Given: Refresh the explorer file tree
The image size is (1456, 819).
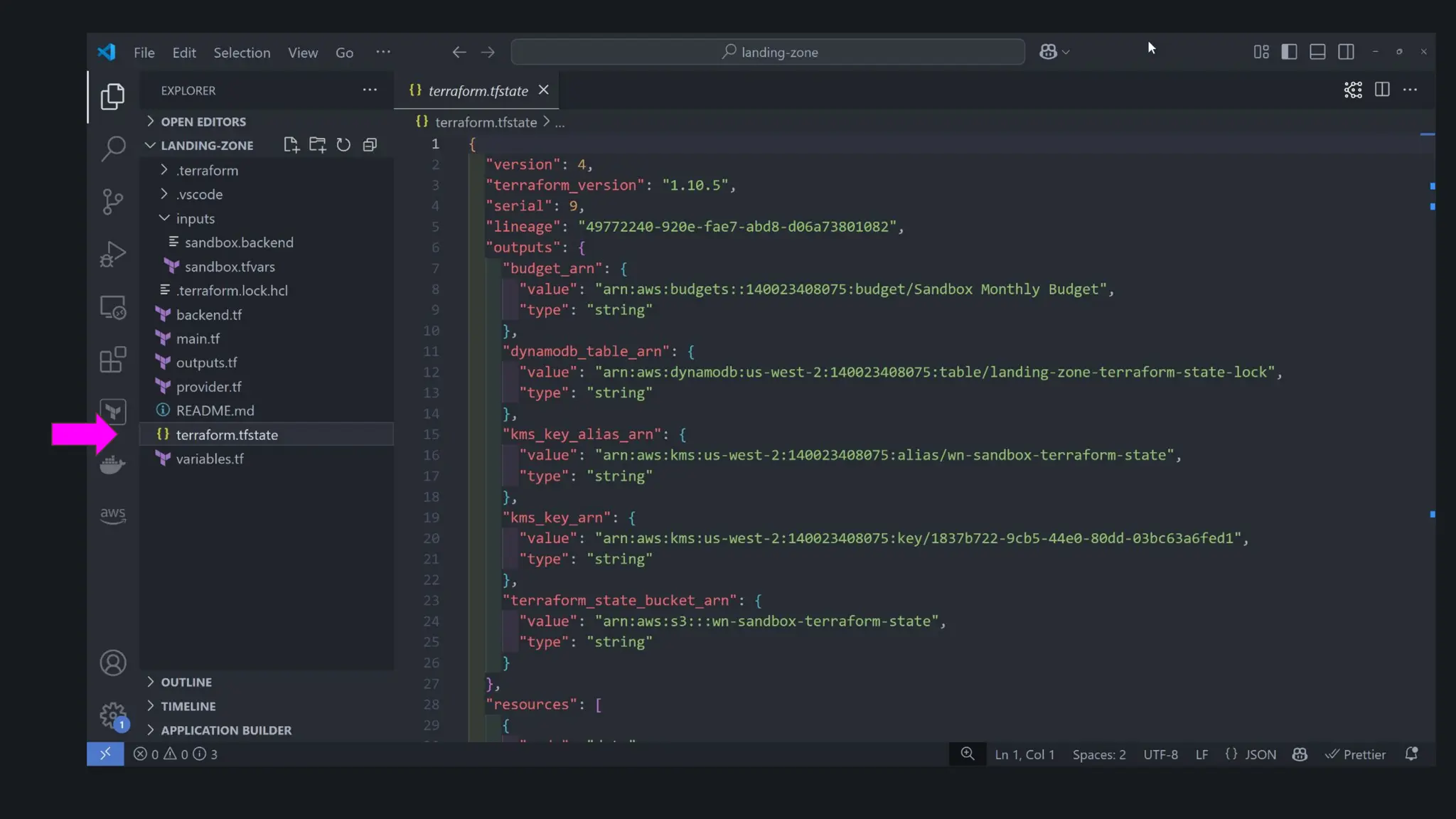Looking at the screenshot, I should (x=343, y=145).
